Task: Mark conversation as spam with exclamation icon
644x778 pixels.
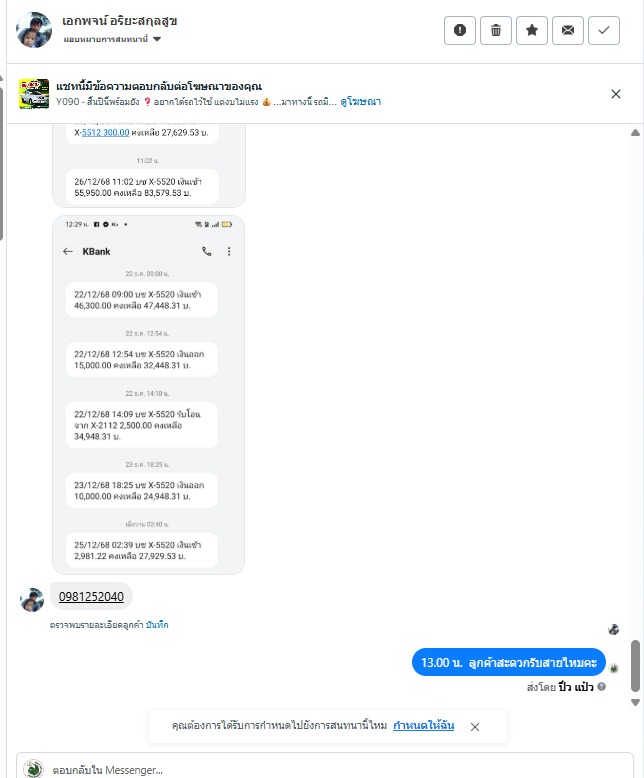Action: (x=459, y=30)
